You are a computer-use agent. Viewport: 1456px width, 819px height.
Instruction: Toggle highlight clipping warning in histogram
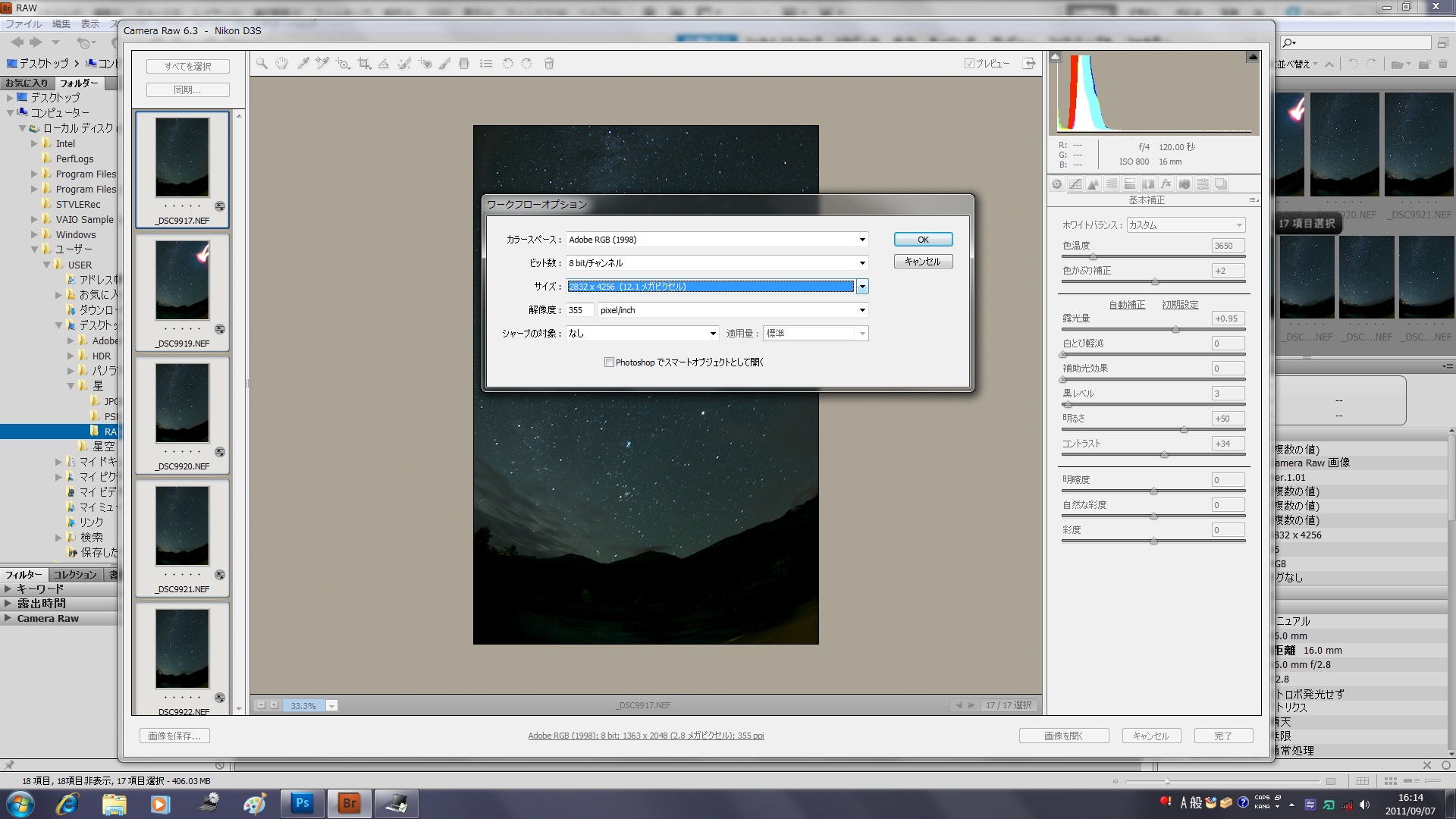pyautogui.click(x=1252, y=57)
